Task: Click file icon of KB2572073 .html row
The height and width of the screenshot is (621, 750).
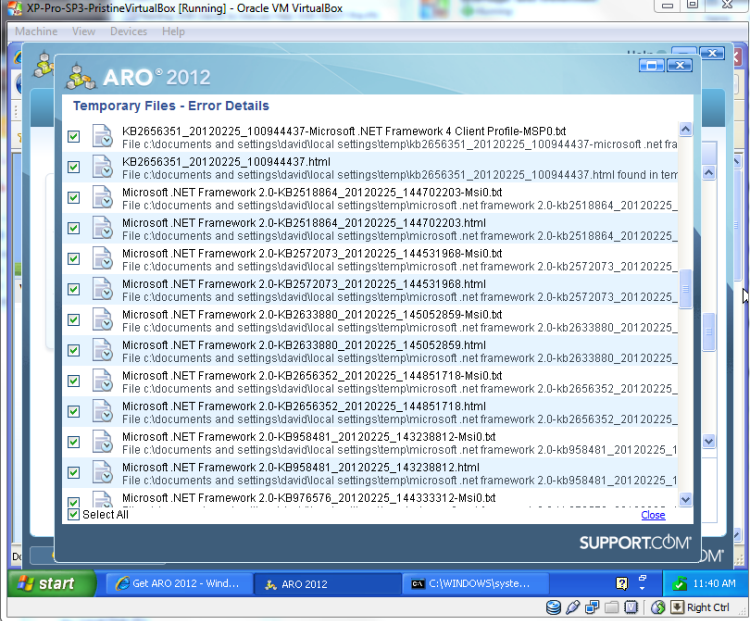Action: pyautogui.click(x=102, y=289)
